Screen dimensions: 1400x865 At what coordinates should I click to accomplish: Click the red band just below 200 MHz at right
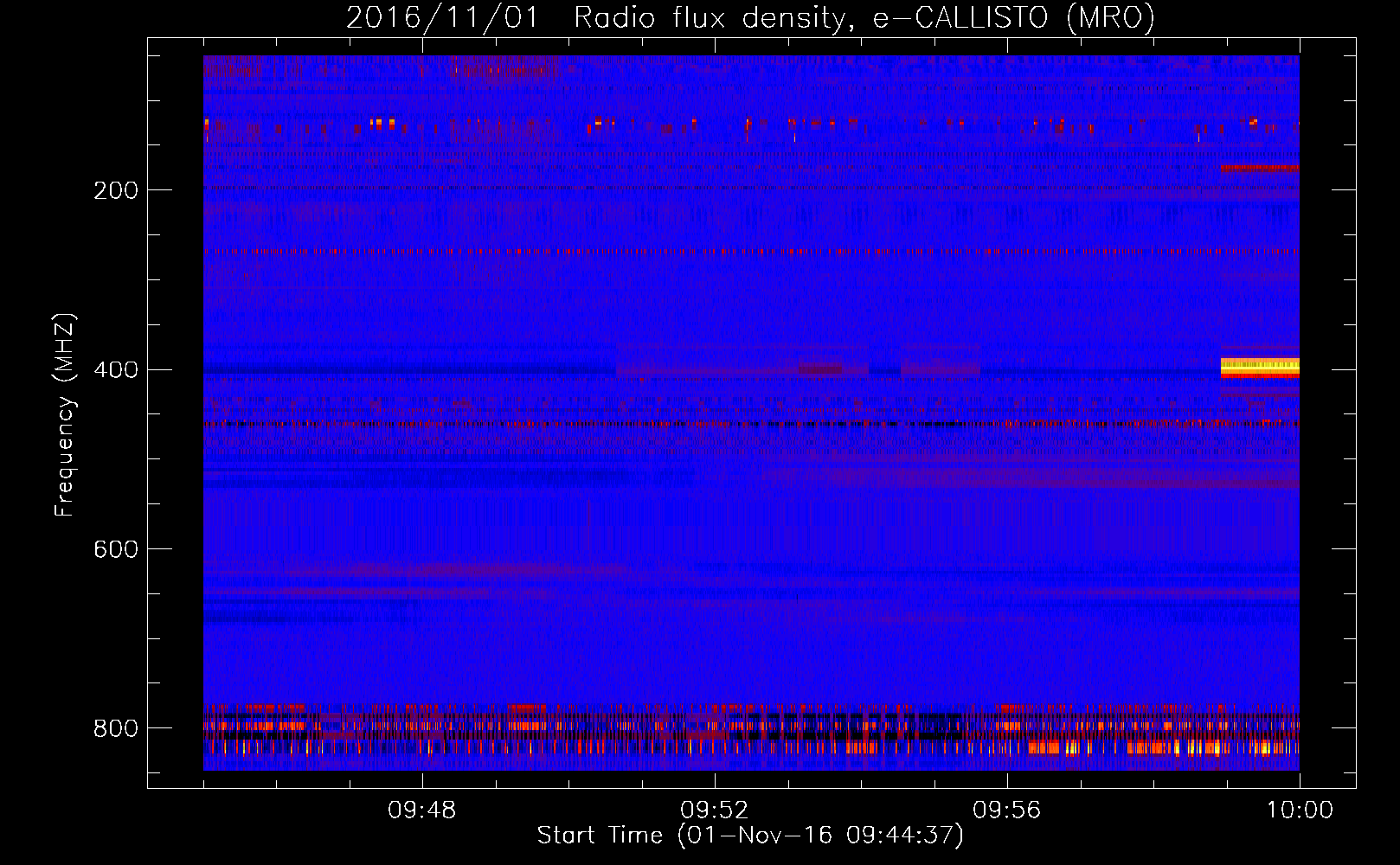[x=1260, y=169]
